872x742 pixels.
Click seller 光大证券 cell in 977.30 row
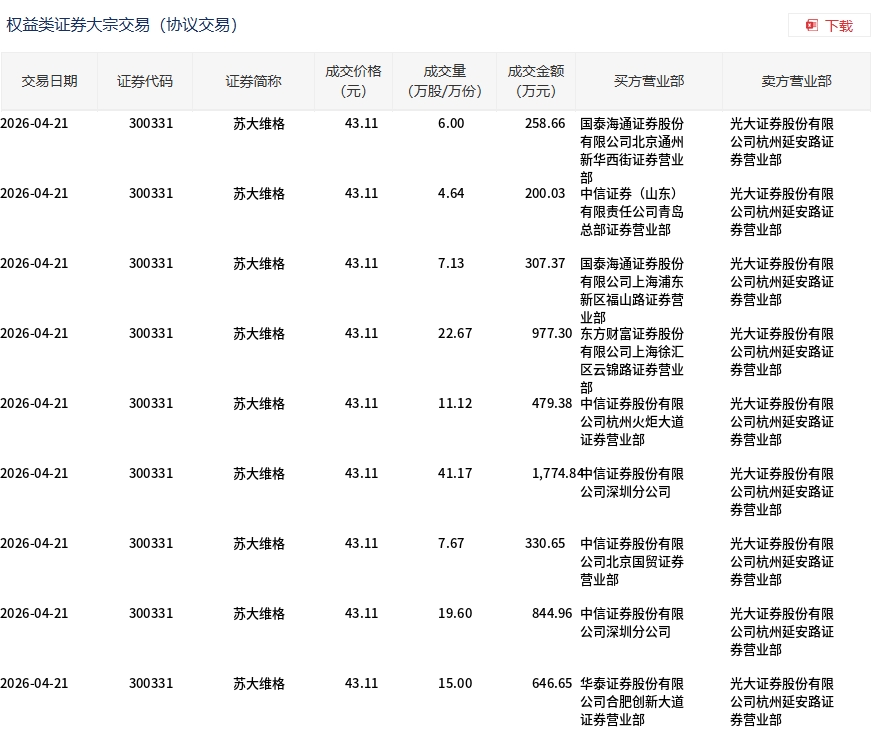(x=782, y=352)
